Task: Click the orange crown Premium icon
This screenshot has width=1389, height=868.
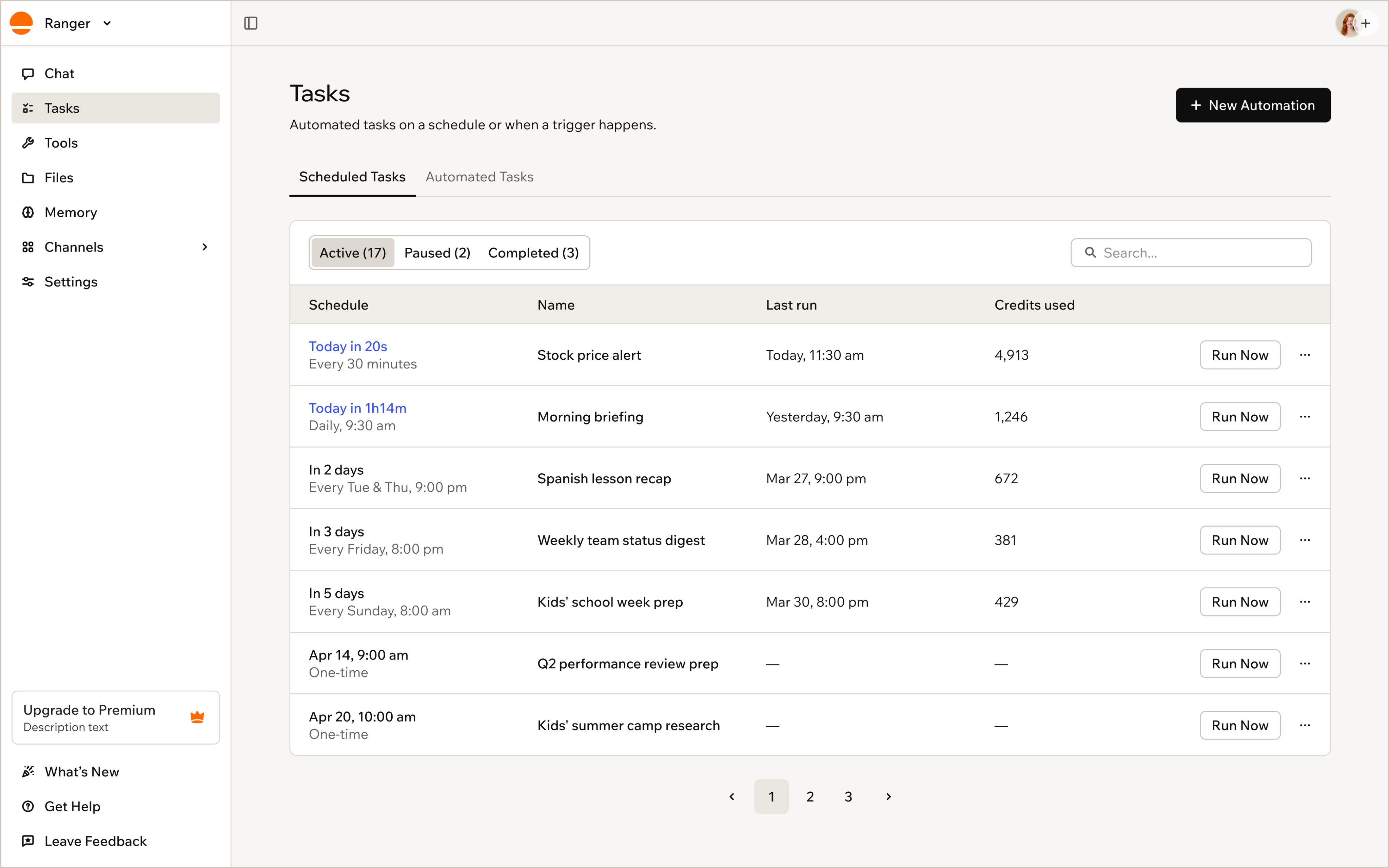Action: pyautogui.click(x=197, y=717)
